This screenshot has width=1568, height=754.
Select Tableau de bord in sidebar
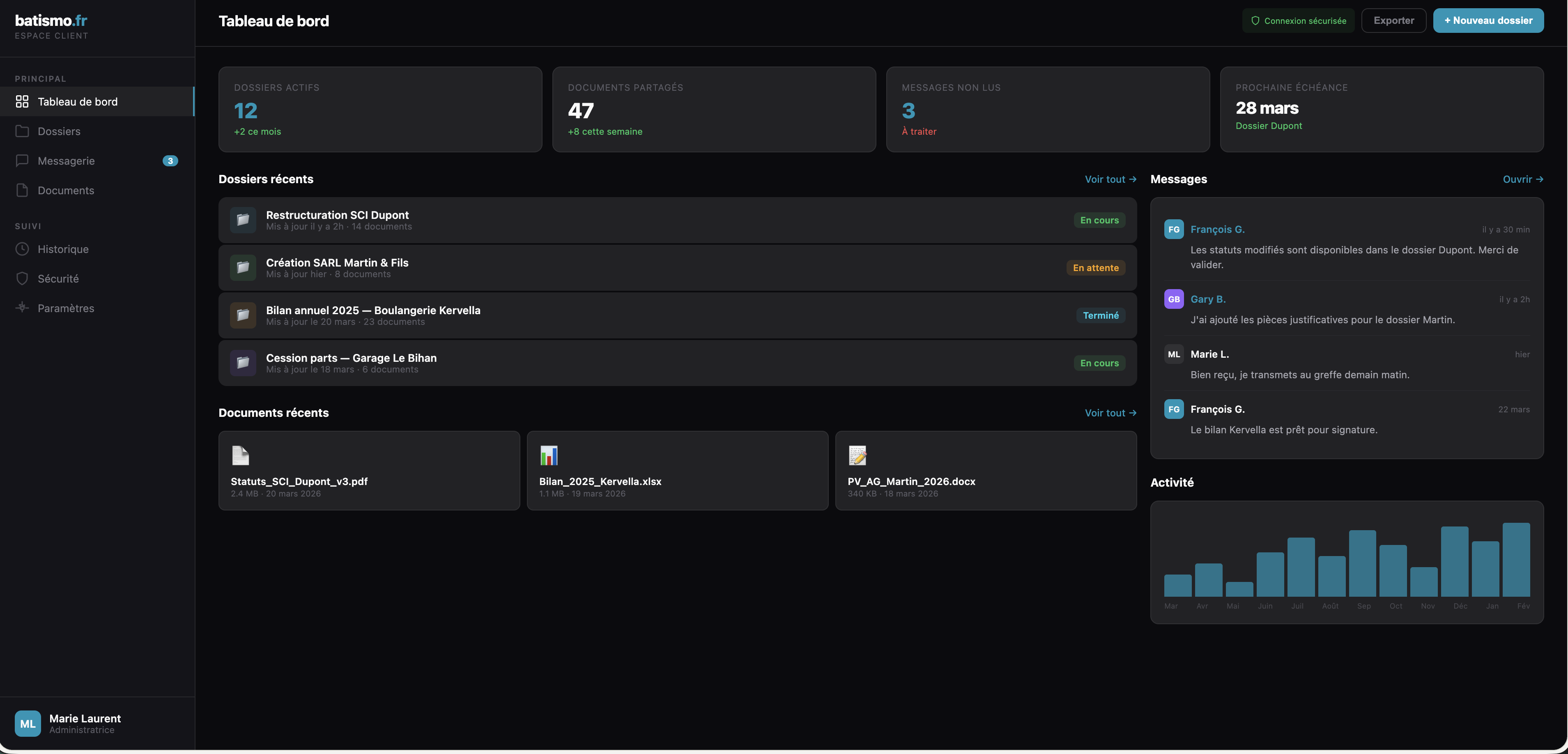77,101
